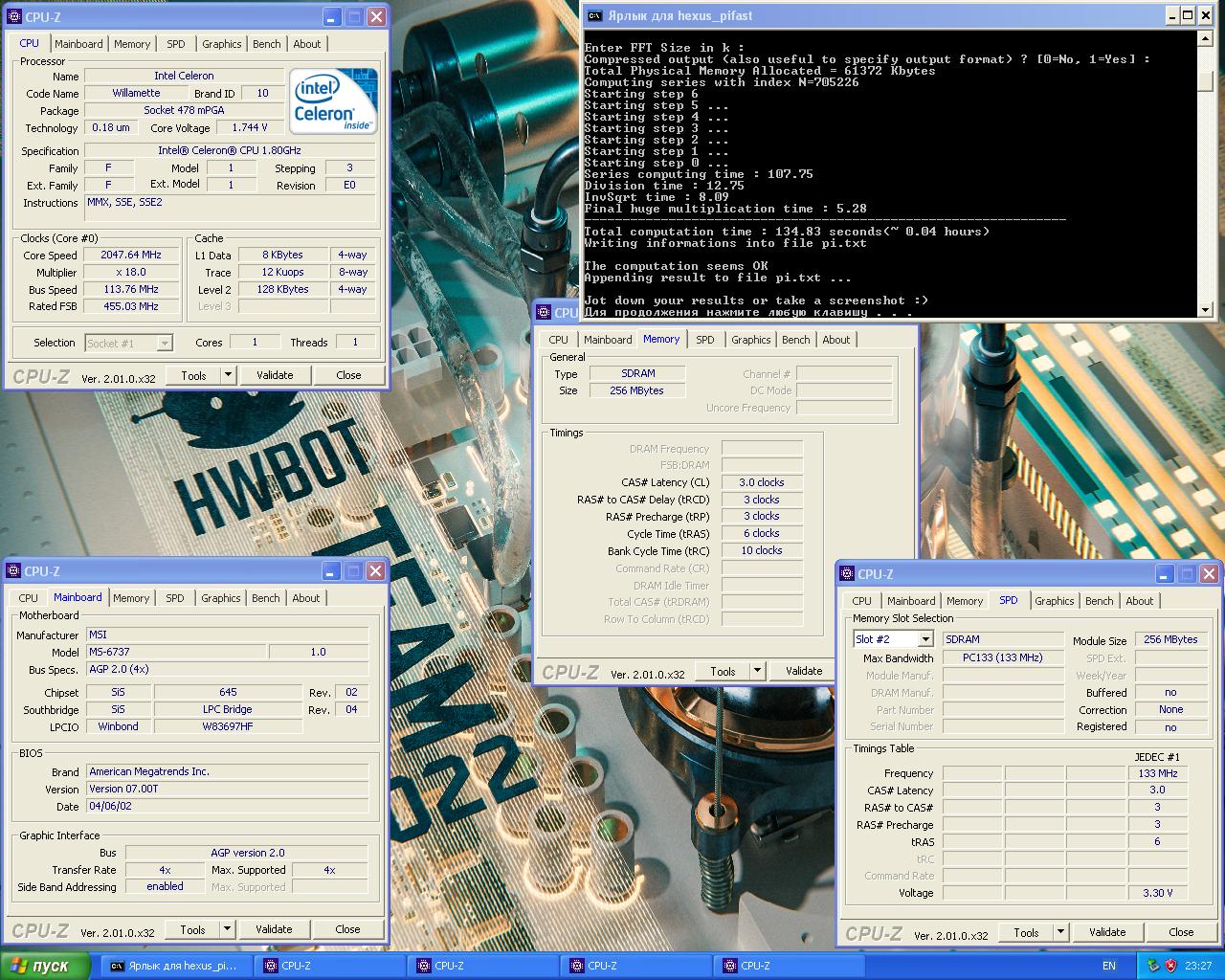Click Validate in the Mainboard window
1225x980 pixels.
click(274, 929)
